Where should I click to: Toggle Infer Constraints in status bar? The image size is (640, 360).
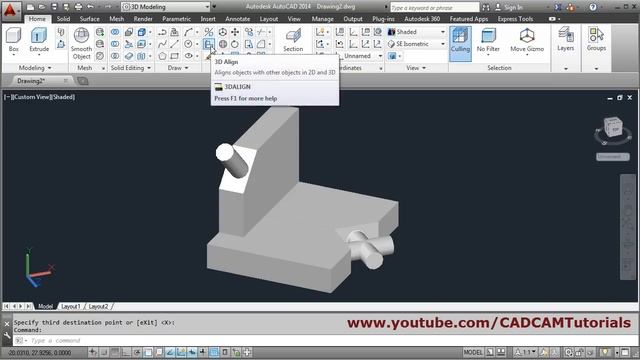(x=93, y=352)
